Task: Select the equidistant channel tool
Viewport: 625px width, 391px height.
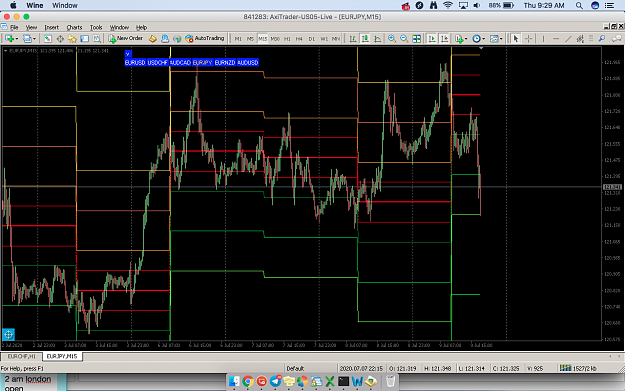Action: pyautogui.click(x=580, y=39)
